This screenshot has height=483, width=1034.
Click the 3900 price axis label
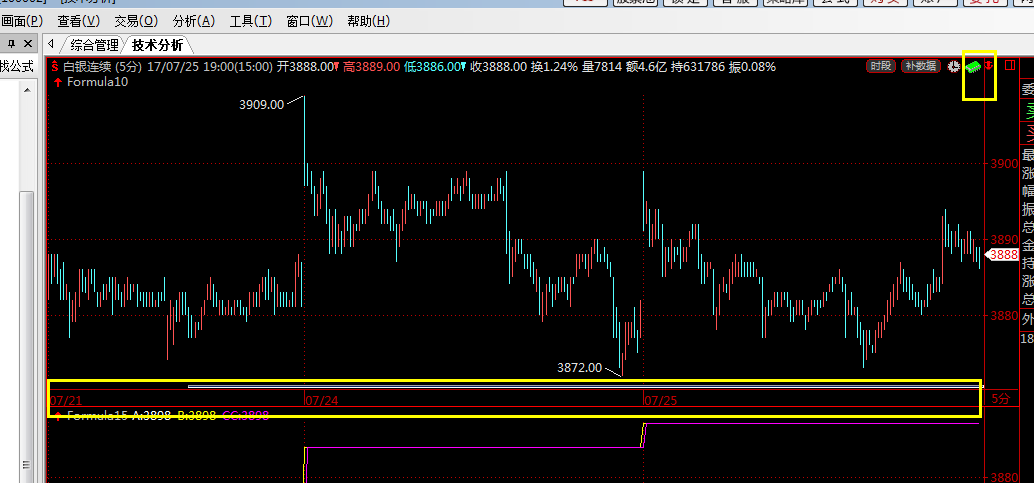coord(1005,164)
